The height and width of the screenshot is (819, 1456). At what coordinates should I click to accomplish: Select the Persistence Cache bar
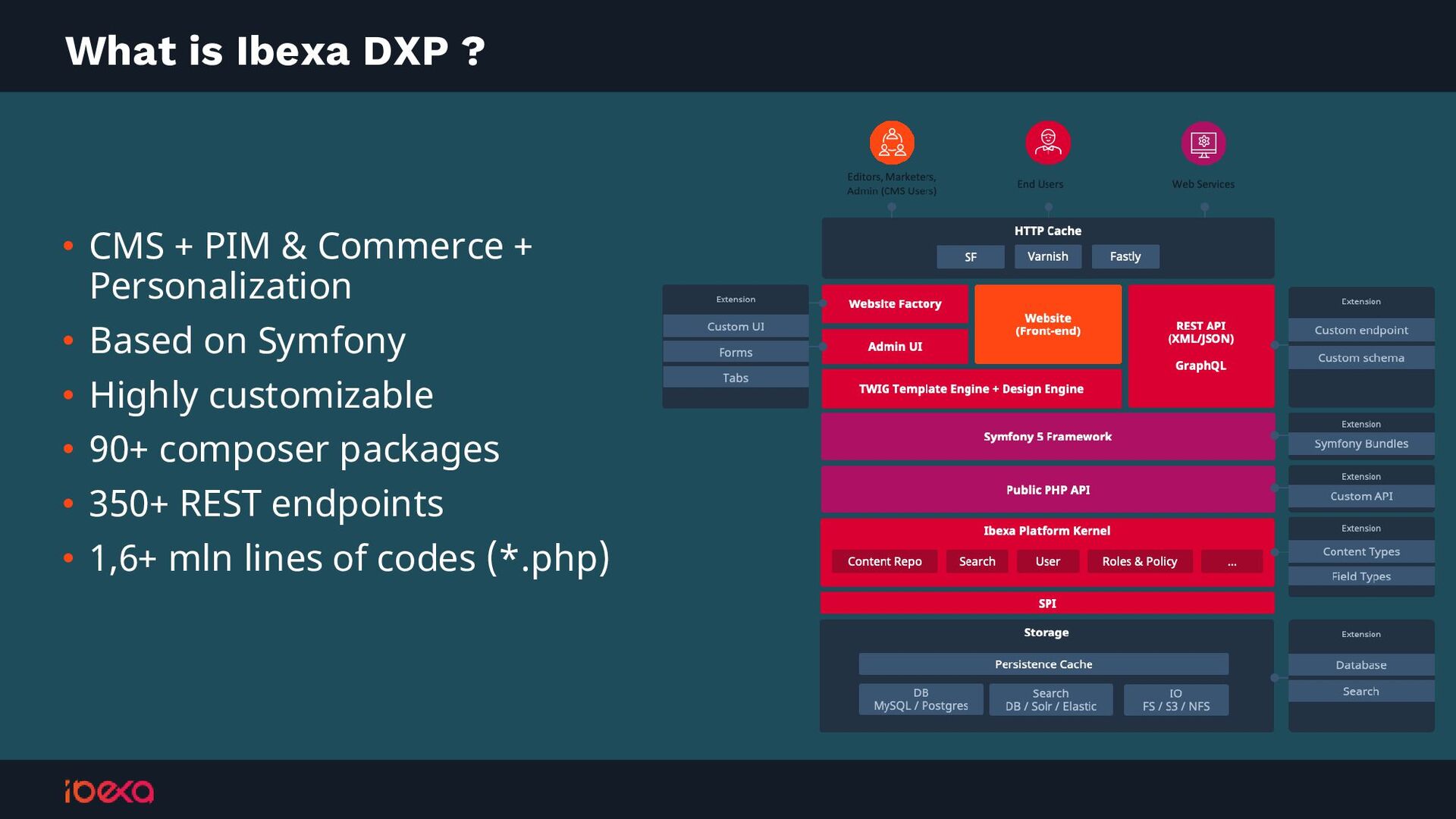pyautogui.click(x=1043, y=664)
